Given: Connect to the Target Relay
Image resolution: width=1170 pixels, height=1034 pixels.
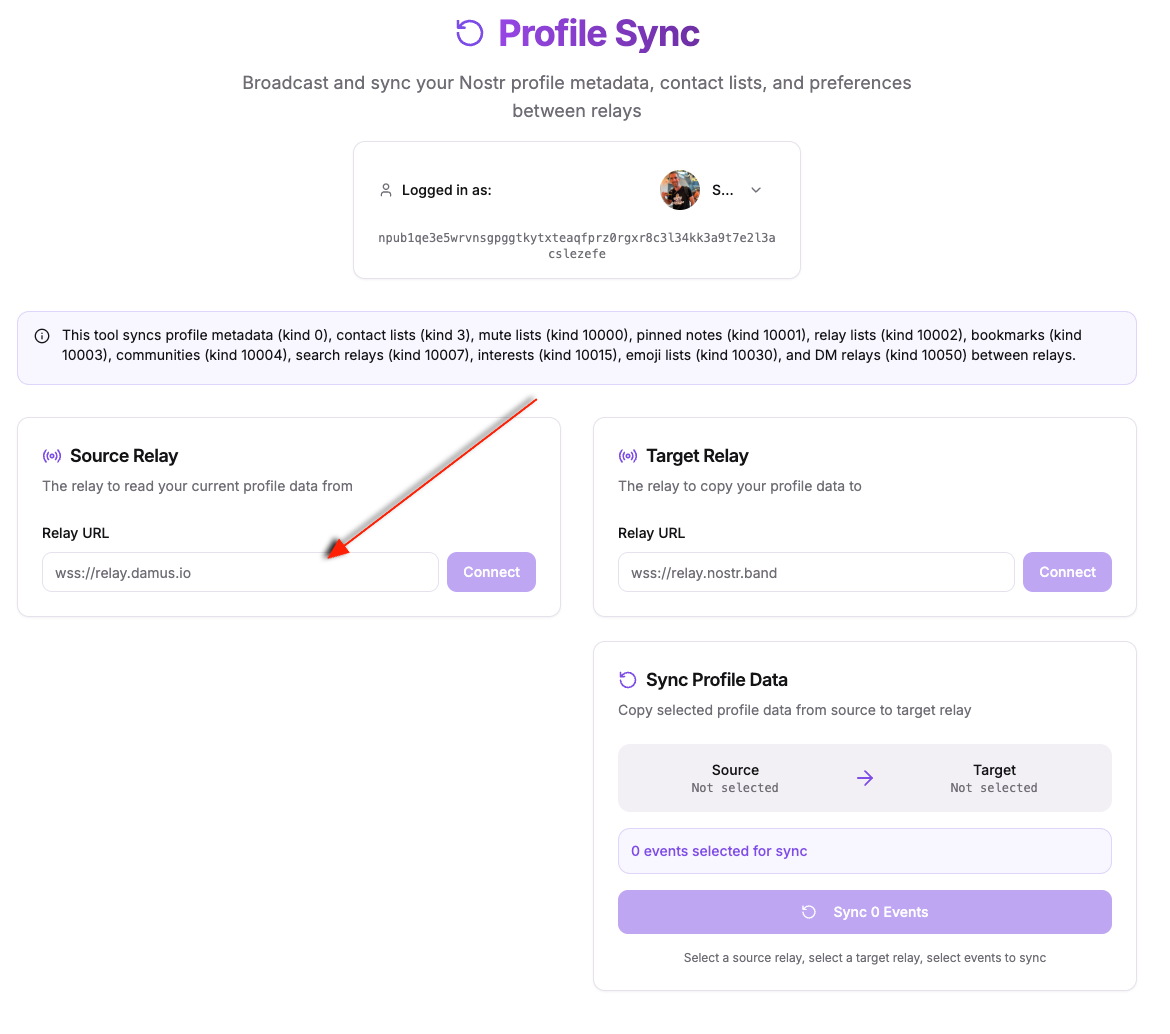Looking at the screenshot, I should 1067,572.
